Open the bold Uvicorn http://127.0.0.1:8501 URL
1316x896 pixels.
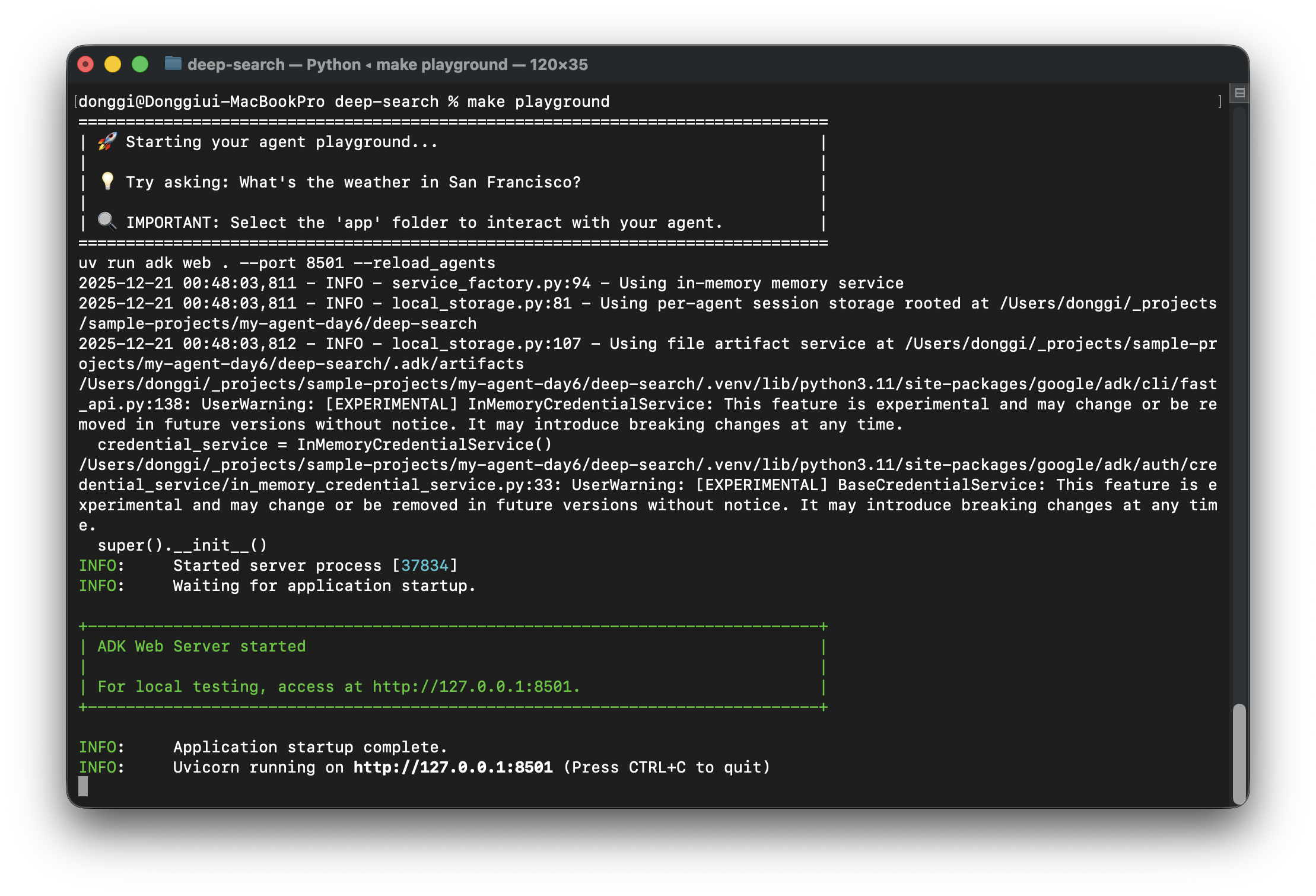coord(453,767)
